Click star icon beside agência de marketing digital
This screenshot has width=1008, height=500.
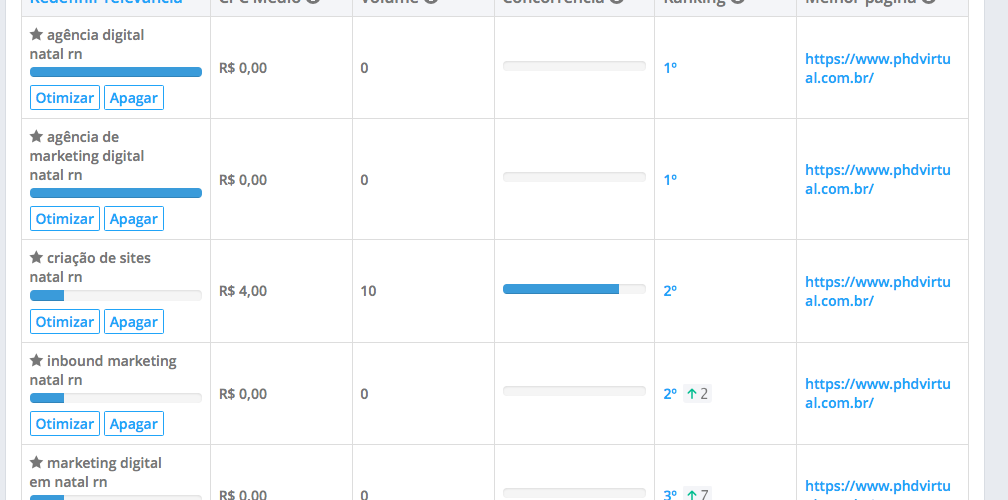coord(36,136)
